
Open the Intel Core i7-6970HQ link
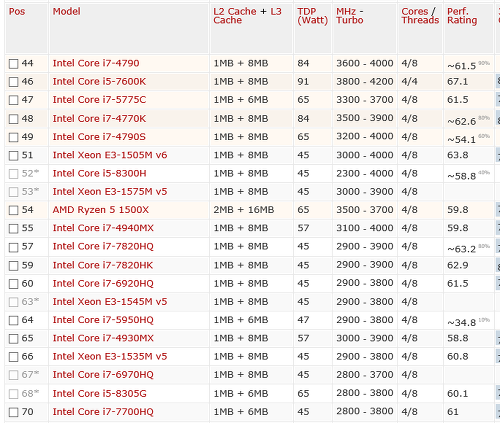[103, 375]
